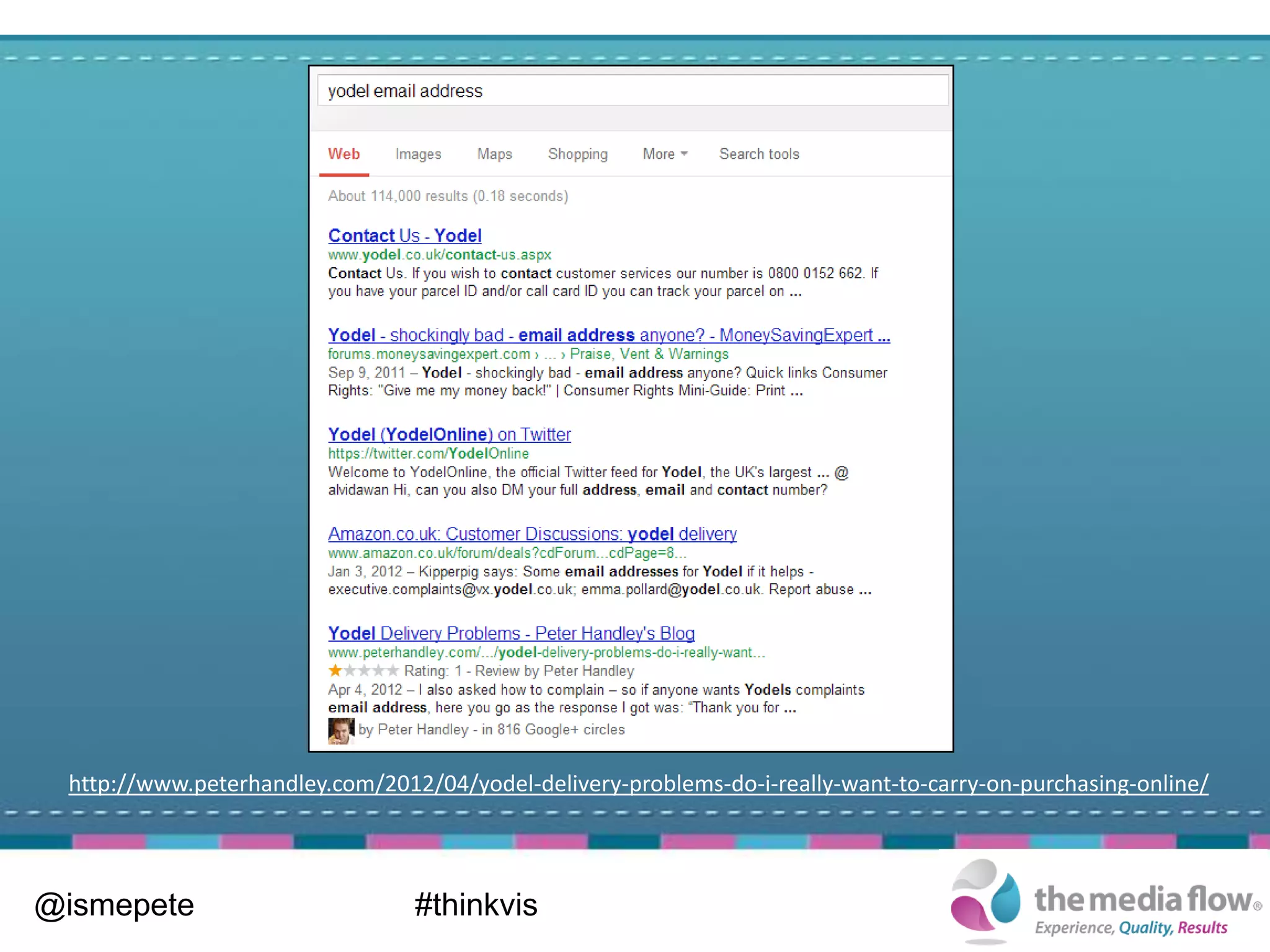The width and height of the screenshot is (1270, 952).
Task: Click the #thinkvis hashtag
Action: tap(476, 905)
